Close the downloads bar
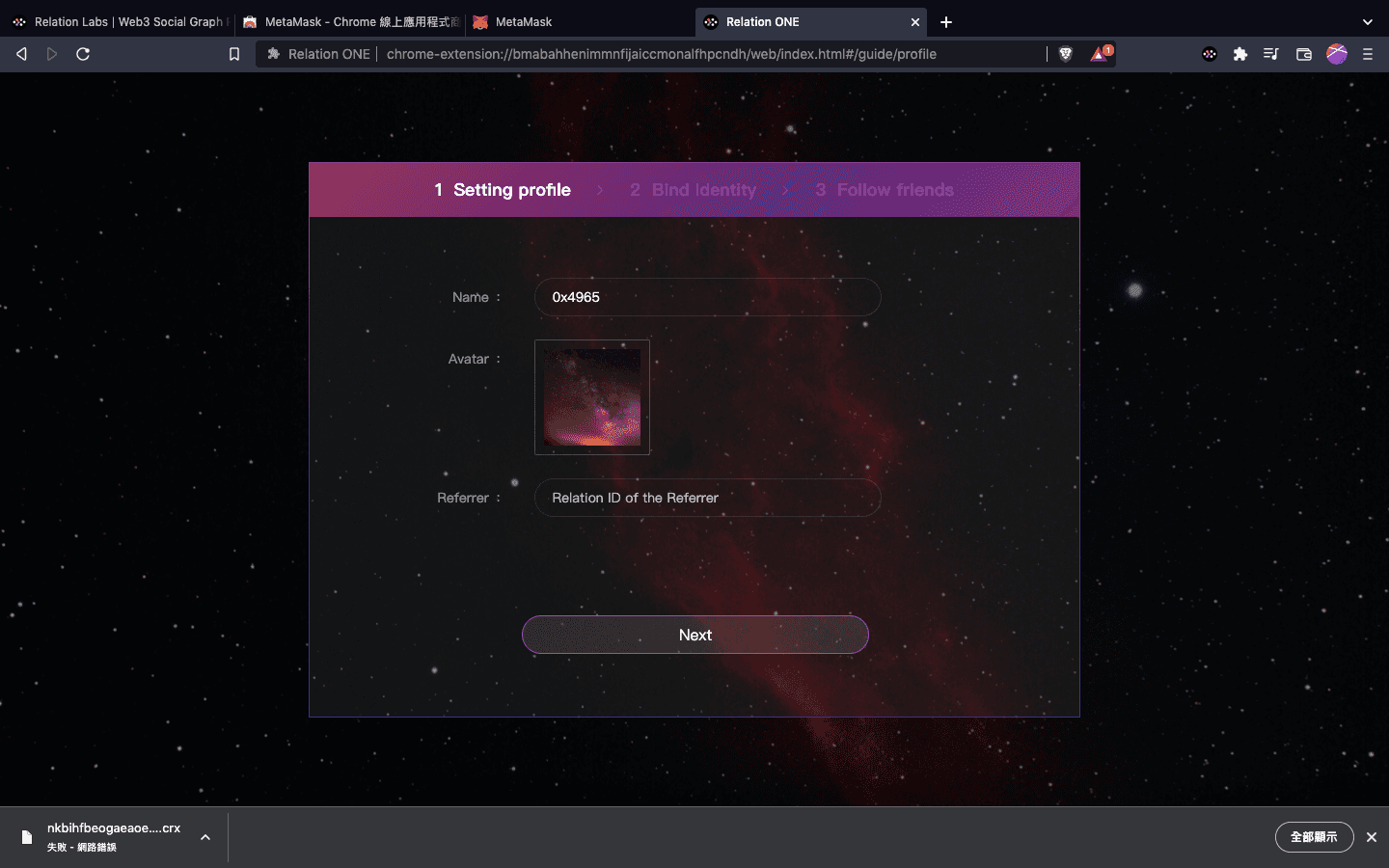The width and height of the screenshot is (1389, 868). (x=1371, y=837)
